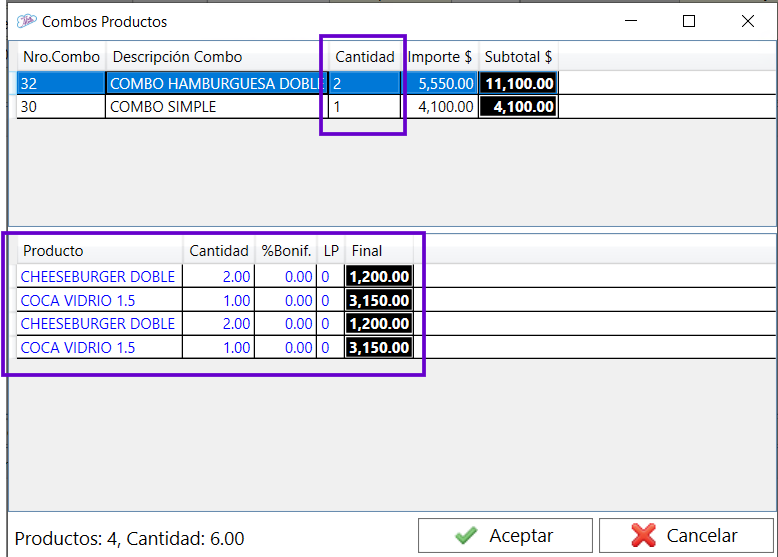The width and height of the screenshot is (778, 557).
Task: Select the COMBO HAMBURGUESA DOBLE row
Action: coord(216,84)
